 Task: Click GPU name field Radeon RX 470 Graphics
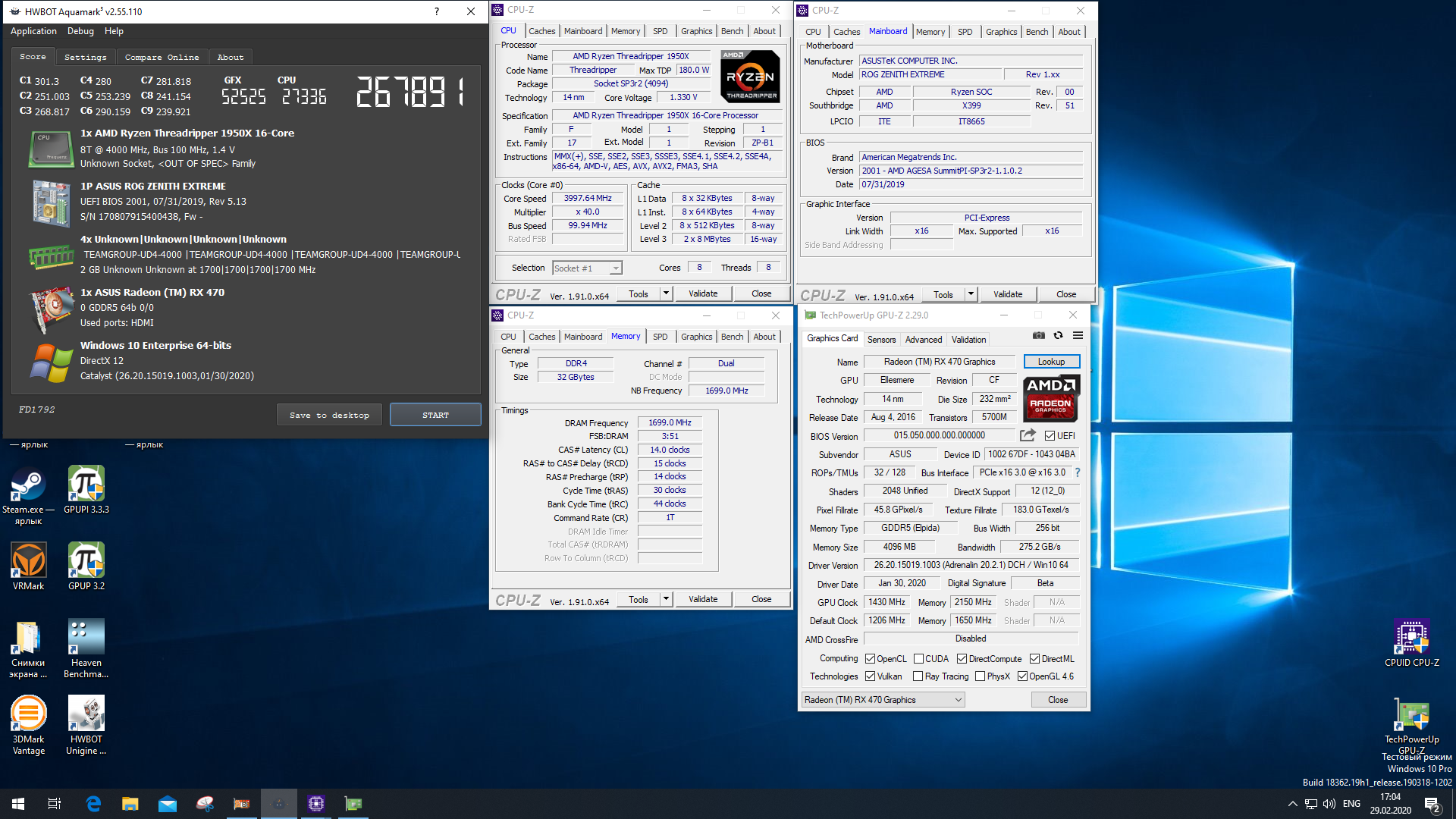(x=939, y=362)
